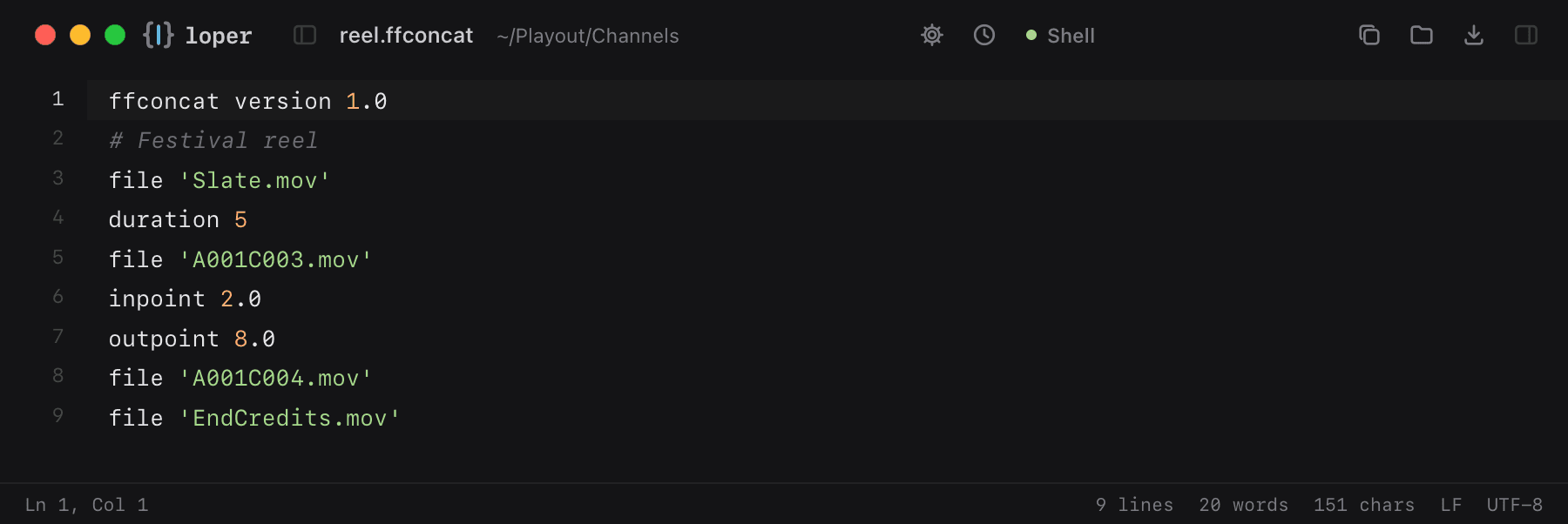
Task: Click line number 5 in gutter
Action: click(57, 257)
